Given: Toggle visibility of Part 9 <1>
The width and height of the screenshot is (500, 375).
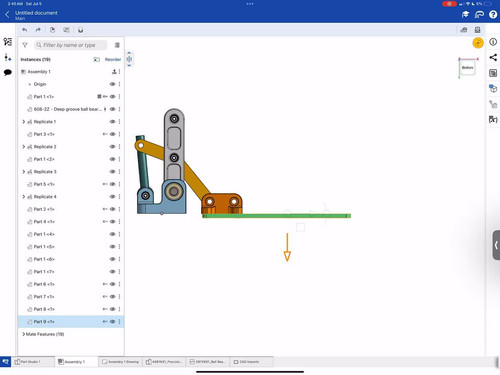Looking at the screenshot, I should click(113, 322).
